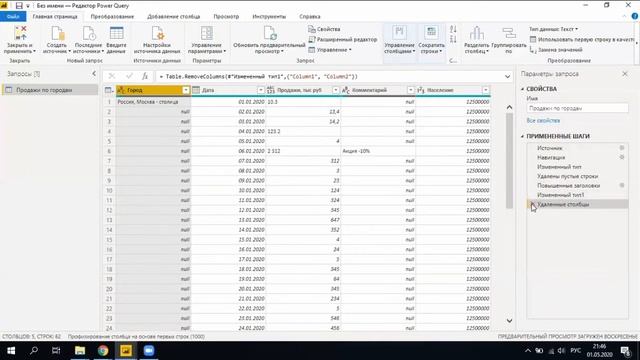The width and height of the screenshot is (640, 360).
Task: Click data type icon of Комментарий column
Action: 346,90
